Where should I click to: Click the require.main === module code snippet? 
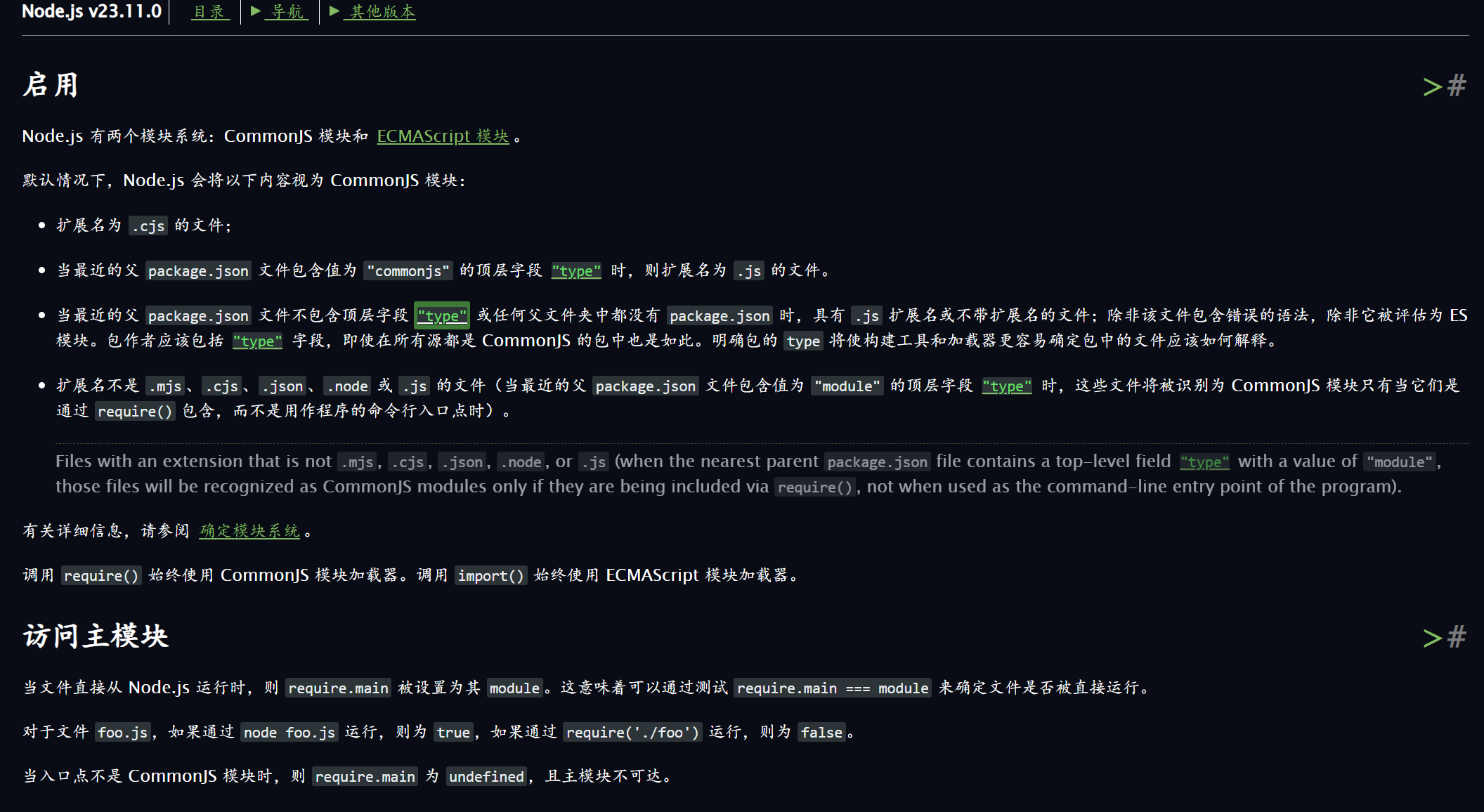(x=832, y=688)
